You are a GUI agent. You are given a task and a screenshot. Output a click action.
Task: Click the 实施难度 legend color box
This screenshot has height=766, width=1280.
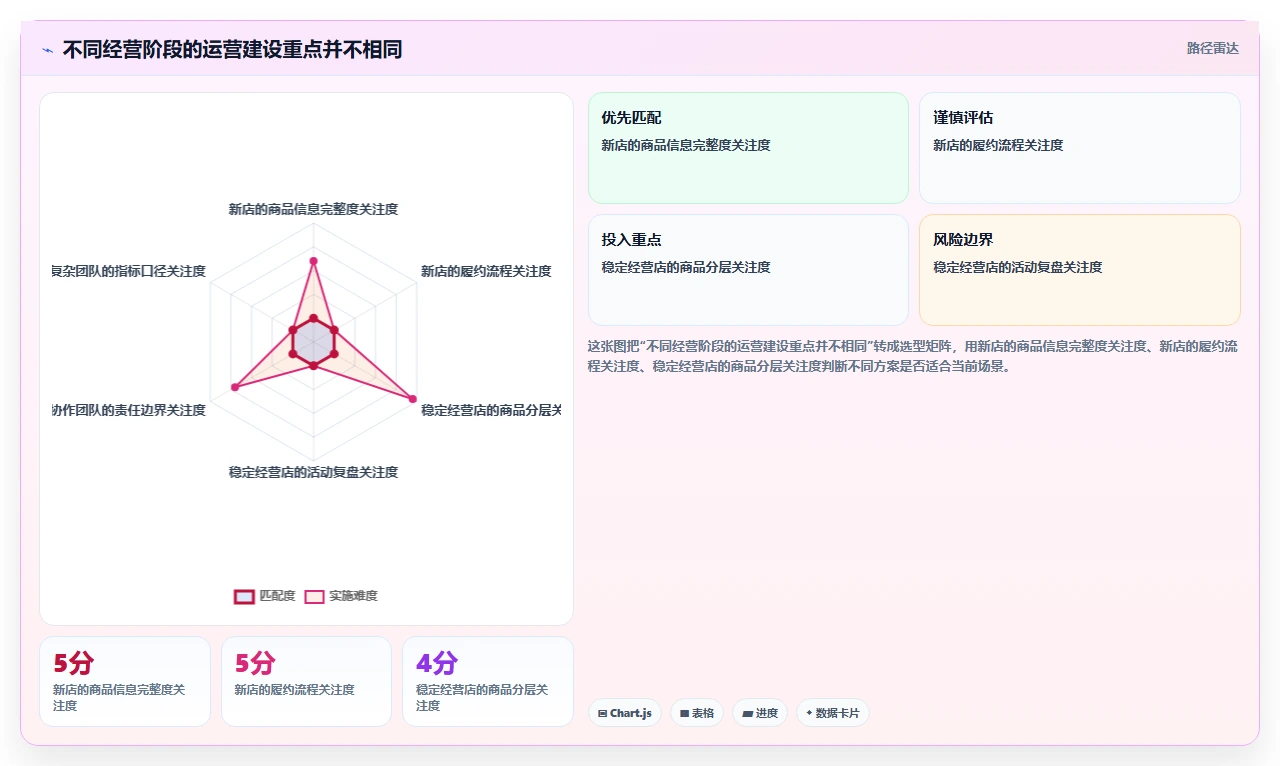tap(314, 596)
